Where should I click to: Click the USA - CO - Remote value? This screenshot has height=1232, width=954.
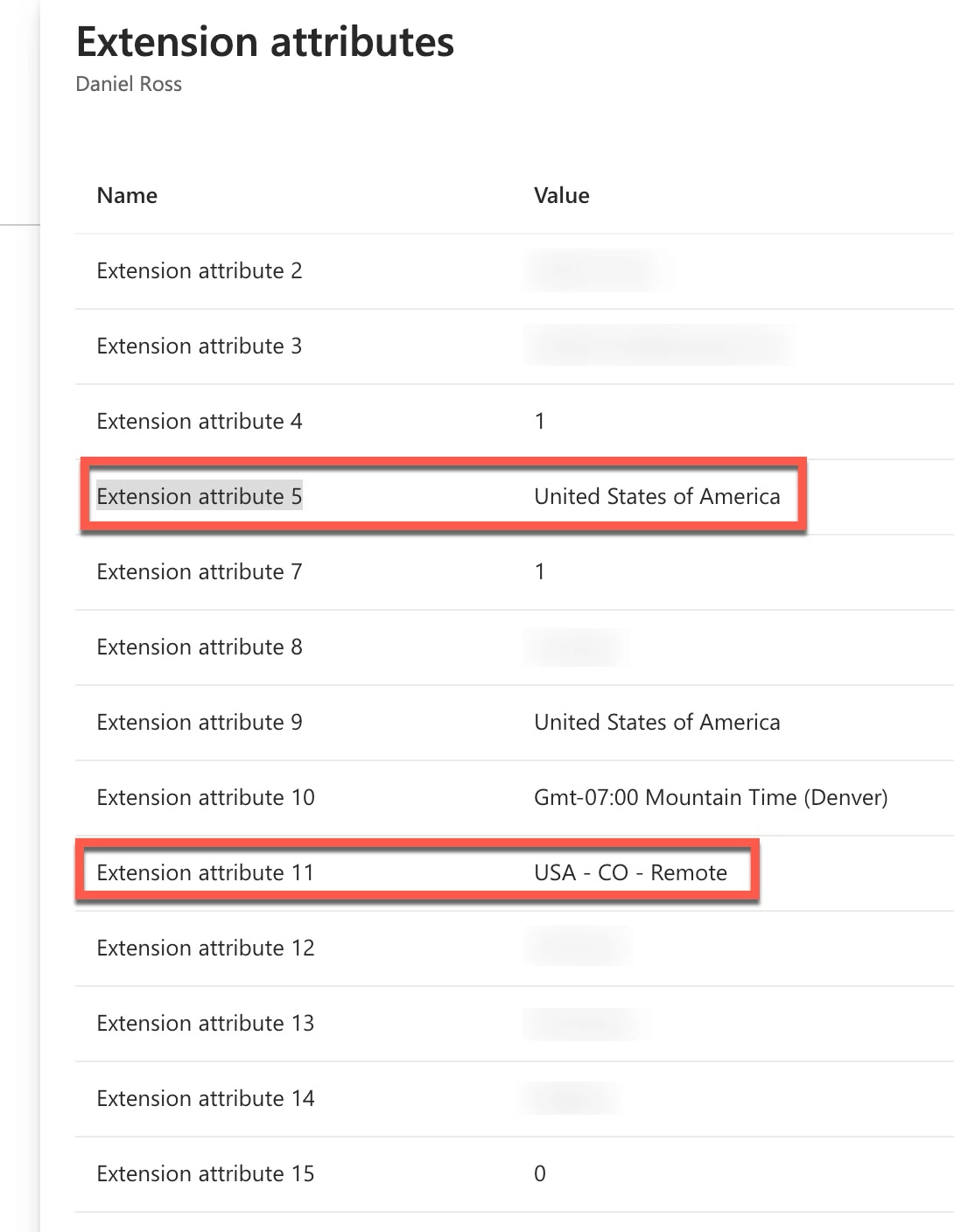pyautogui.click(x=631, y=872)
